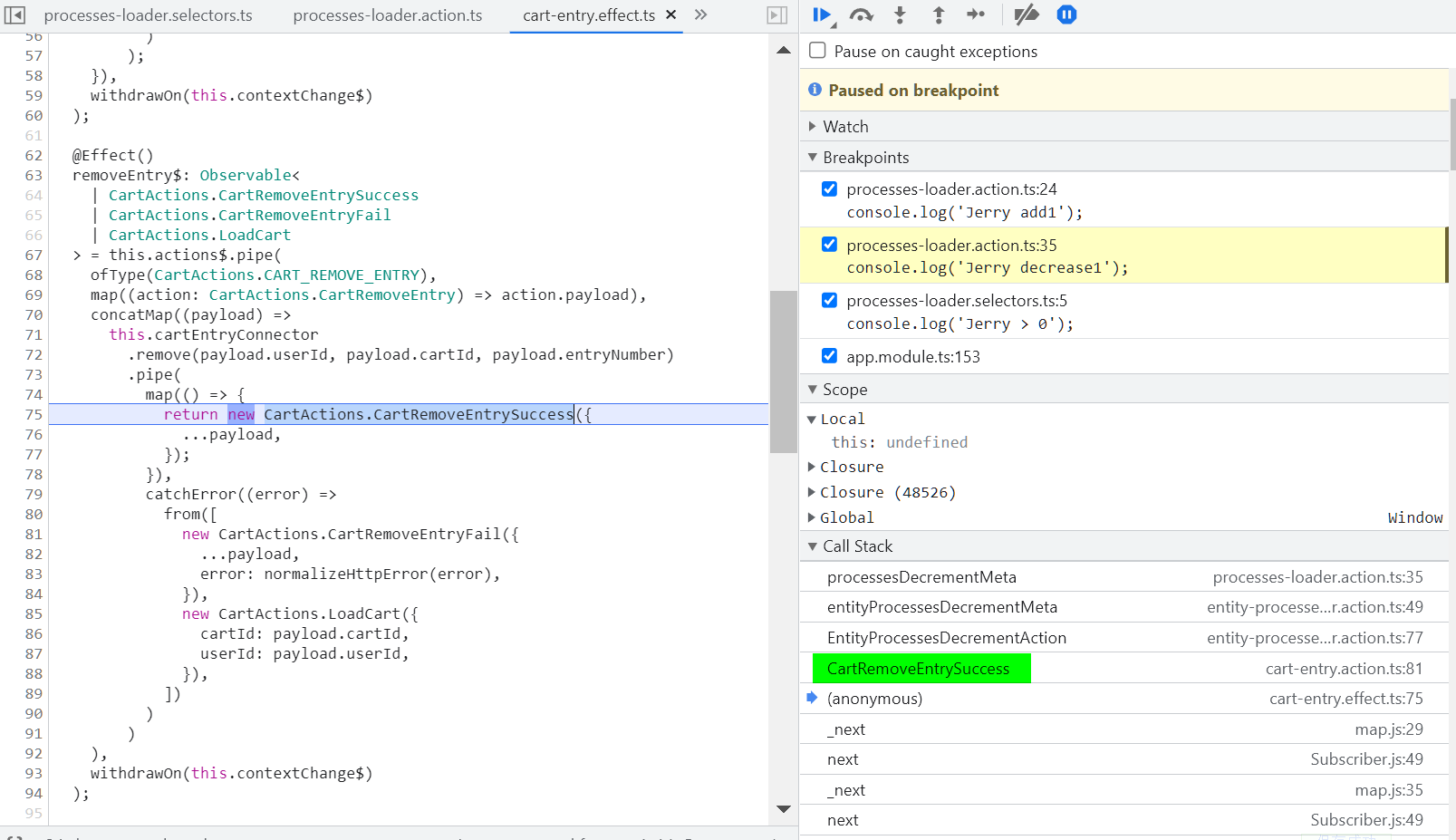The height and width of the screenshot is (840, 1456).
Task: Step into next function call
Action: coord(900,14)
